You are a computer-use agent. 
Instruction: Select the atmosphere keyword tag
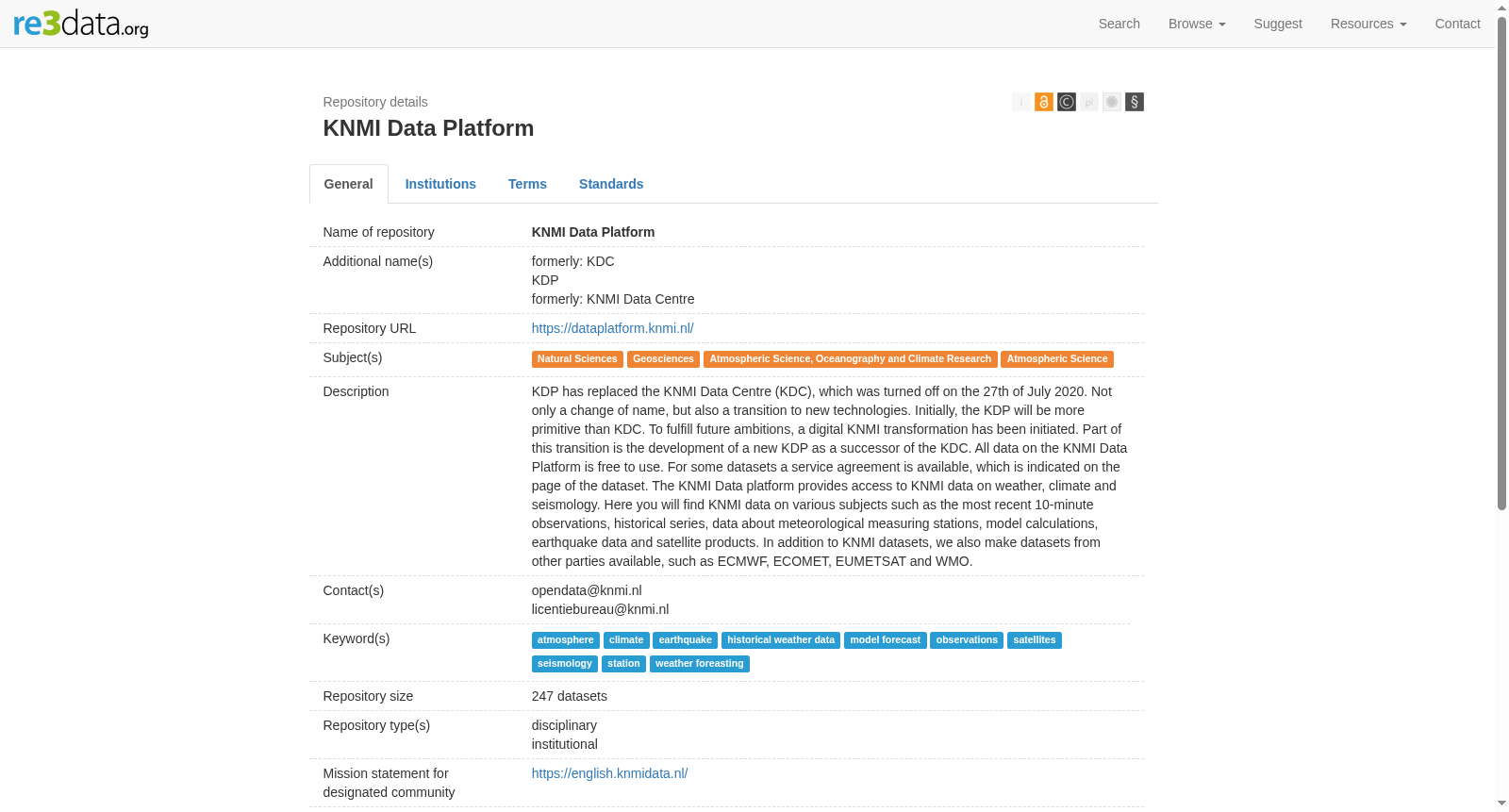point(566,640)
